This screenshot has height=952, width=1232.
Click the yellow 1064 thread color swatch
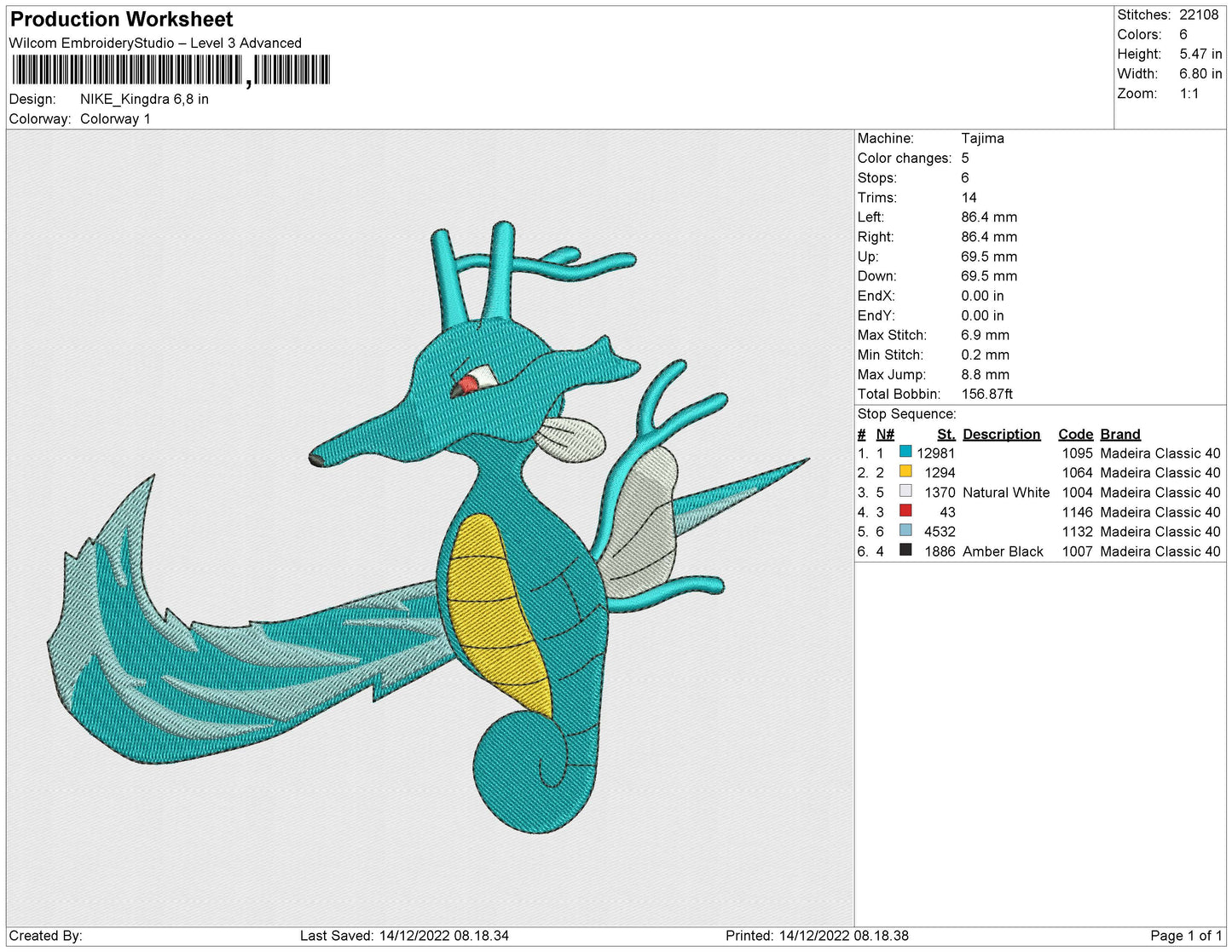(905, 471)
